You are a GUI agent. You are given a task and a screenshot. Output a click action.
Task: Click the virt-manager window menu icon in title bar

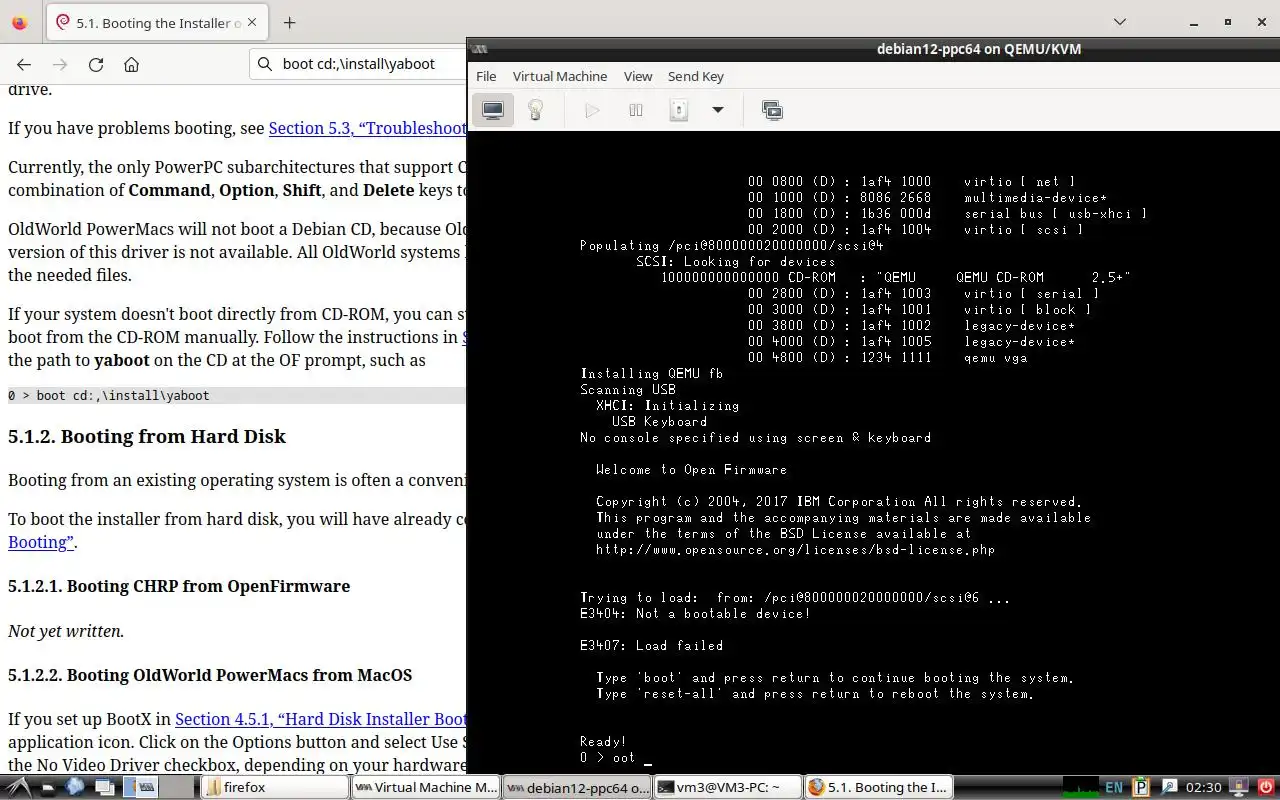click(481, 48)
